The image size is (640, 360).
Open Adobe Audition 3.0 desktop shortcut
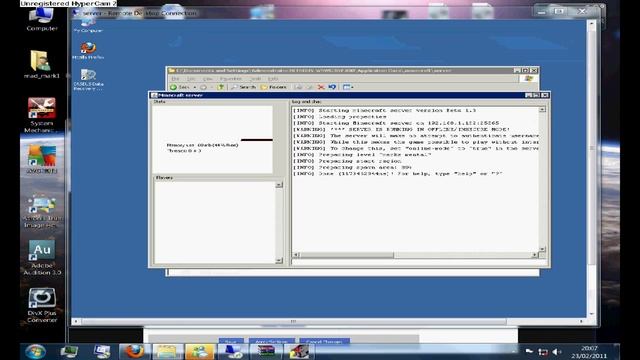click(42, 258)
